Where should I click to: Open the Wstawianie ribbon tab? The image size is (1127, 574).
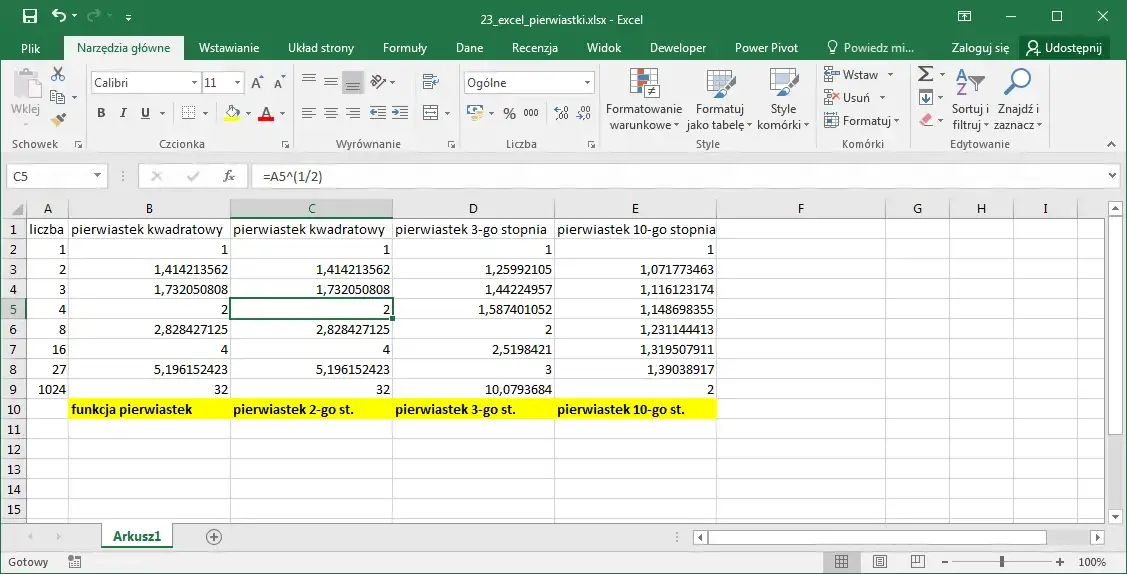tap(229, 47)
